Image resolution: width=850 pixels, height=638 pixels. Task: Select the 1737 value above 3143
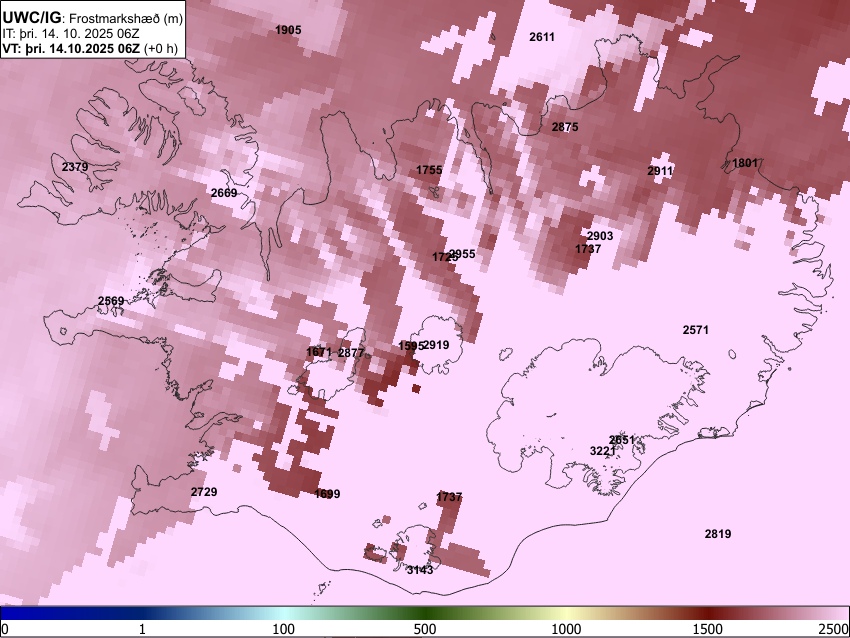pyautogui.click(x=449, y=497)
